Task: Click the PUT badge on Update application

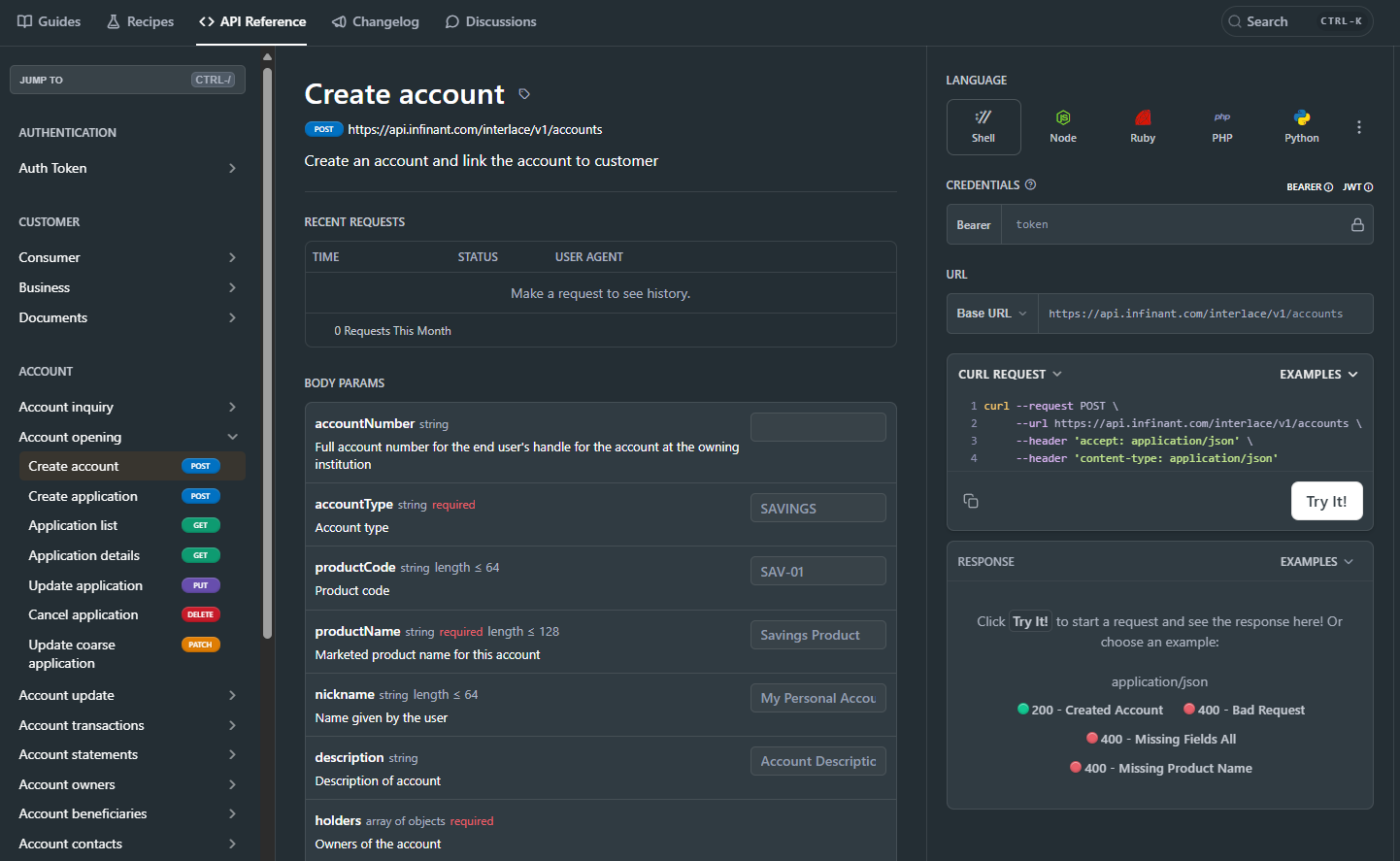Action: click(x=201, y=585)
